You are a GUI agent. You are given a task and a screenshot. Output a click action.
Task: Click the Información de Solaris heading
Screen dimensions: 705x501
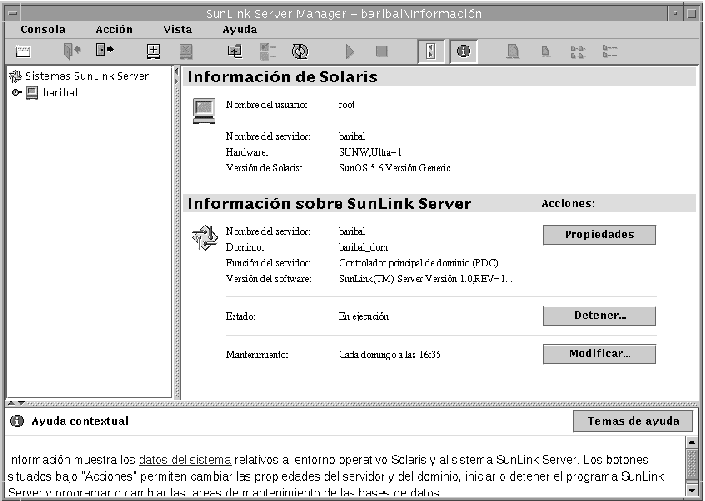coord(282,77)
